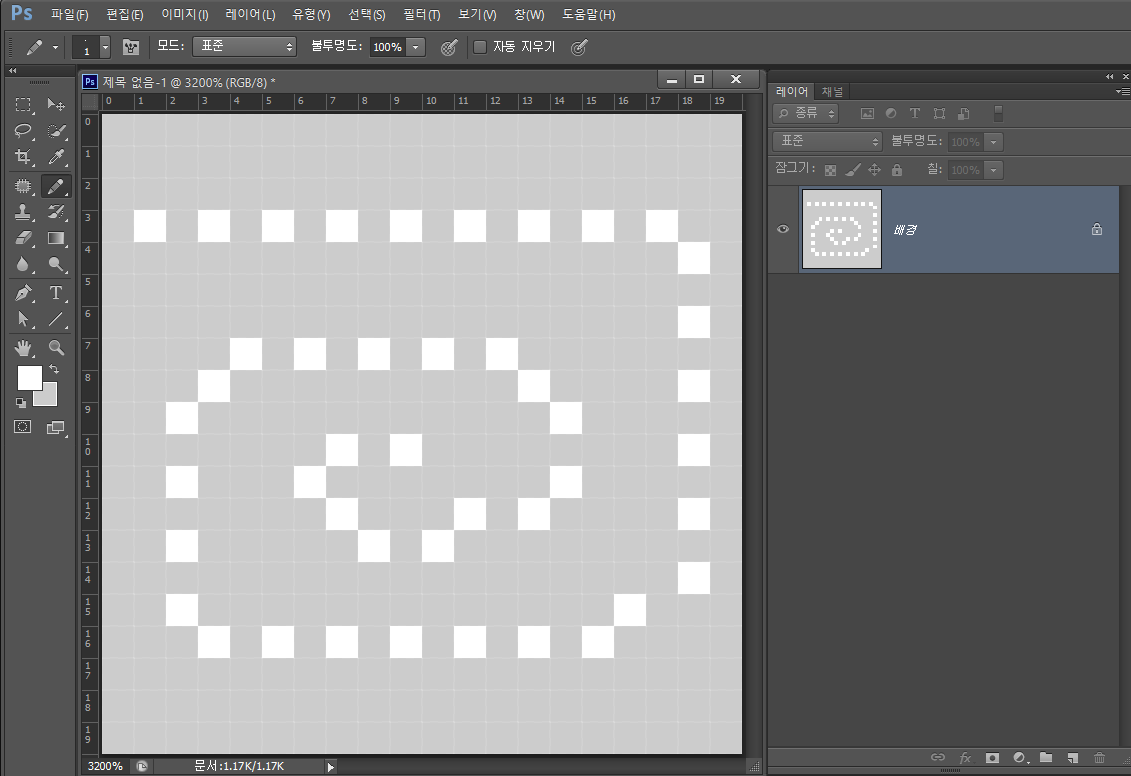The width and height of the screenshot is (1131, 776).
Task: Open the 편집(E) menu
Action: (x=125, y=14)
